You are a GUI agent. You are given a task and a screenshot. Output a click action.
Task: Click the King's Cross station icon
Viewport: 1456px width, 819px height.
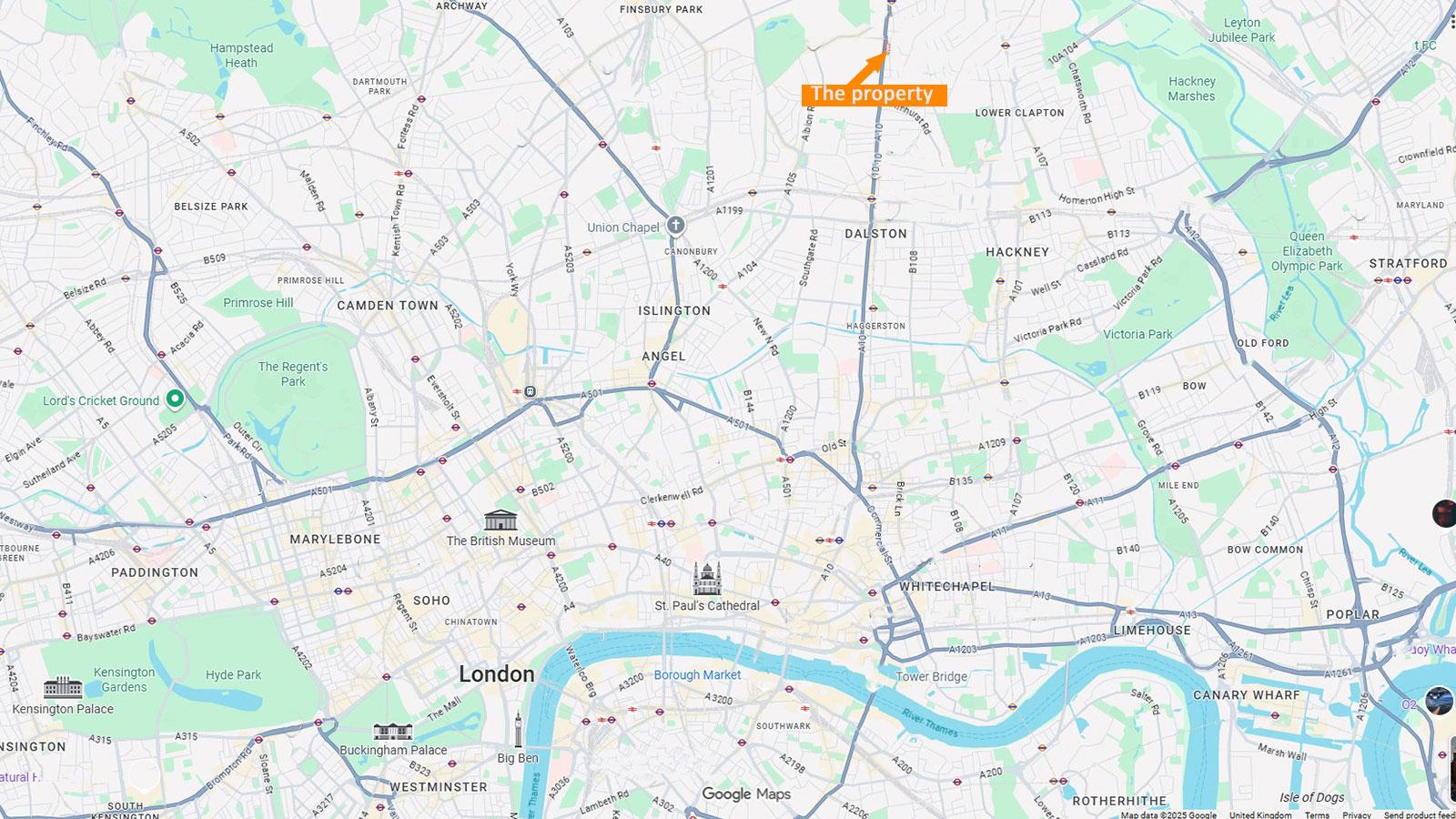530,392
